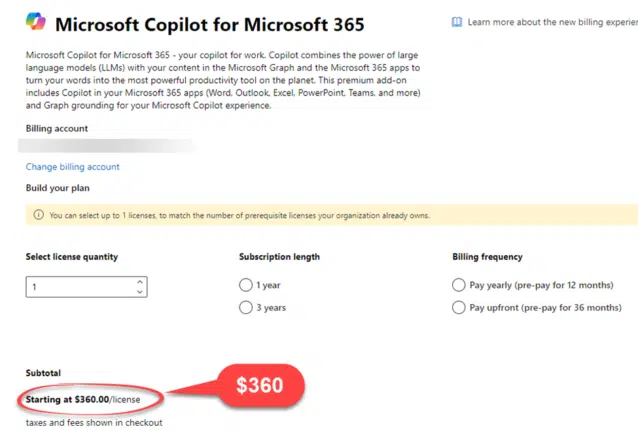Click the book icon beside Learn more
The height and width of the screenshot is (431, 638).
pyautogui.click(x=457, y=22)
